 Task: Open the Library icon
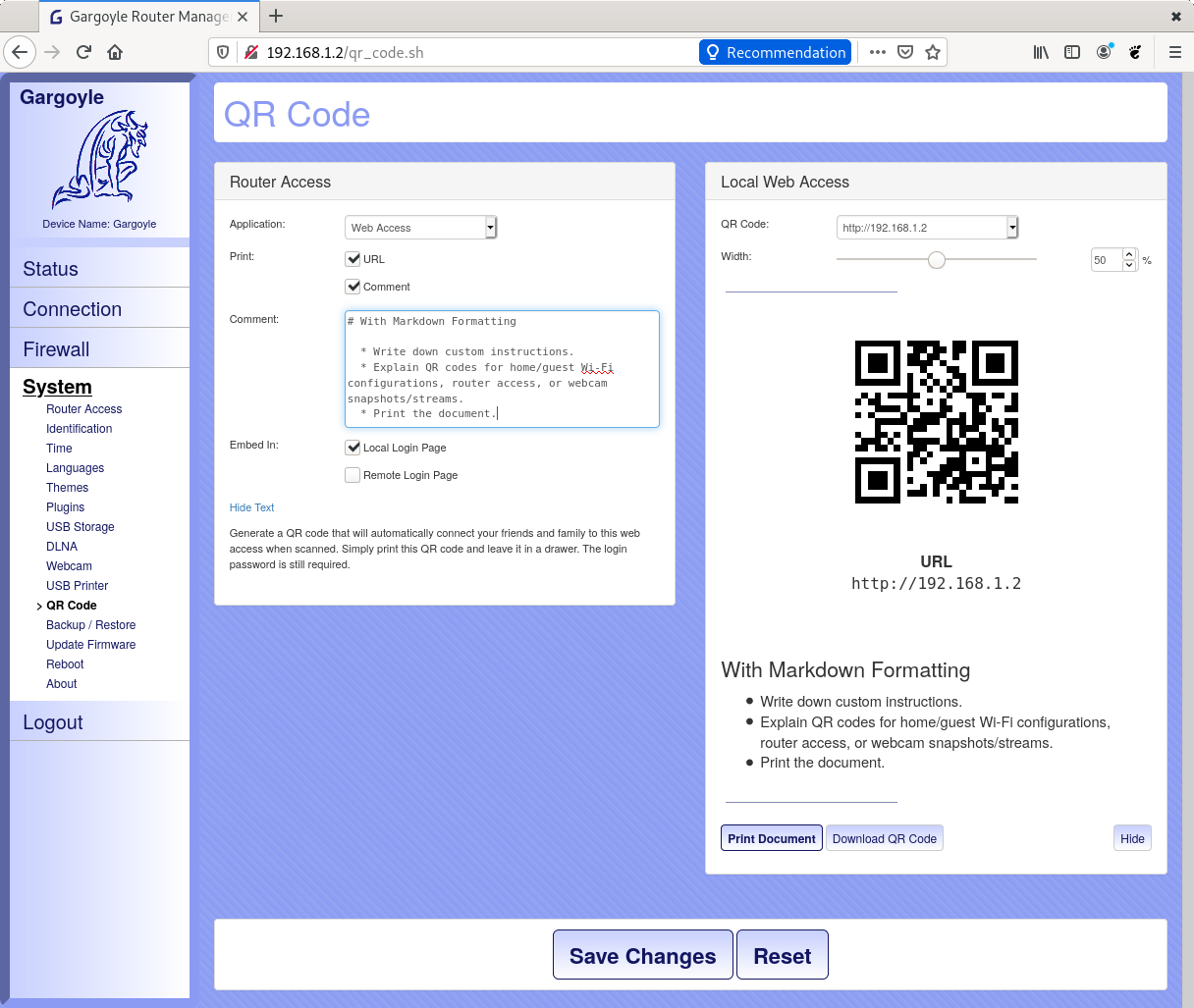tap(1041, 52)
